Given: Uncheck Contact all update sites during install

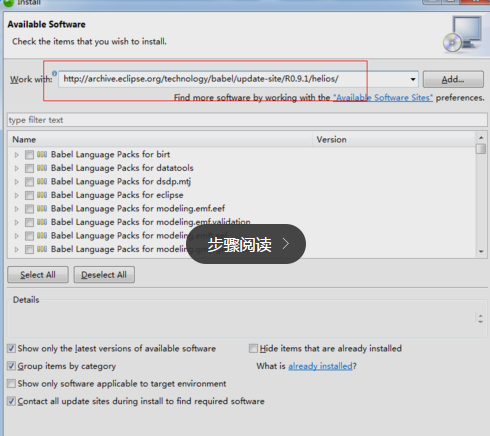Looking at the screenshot, I should tap(11, 401).
